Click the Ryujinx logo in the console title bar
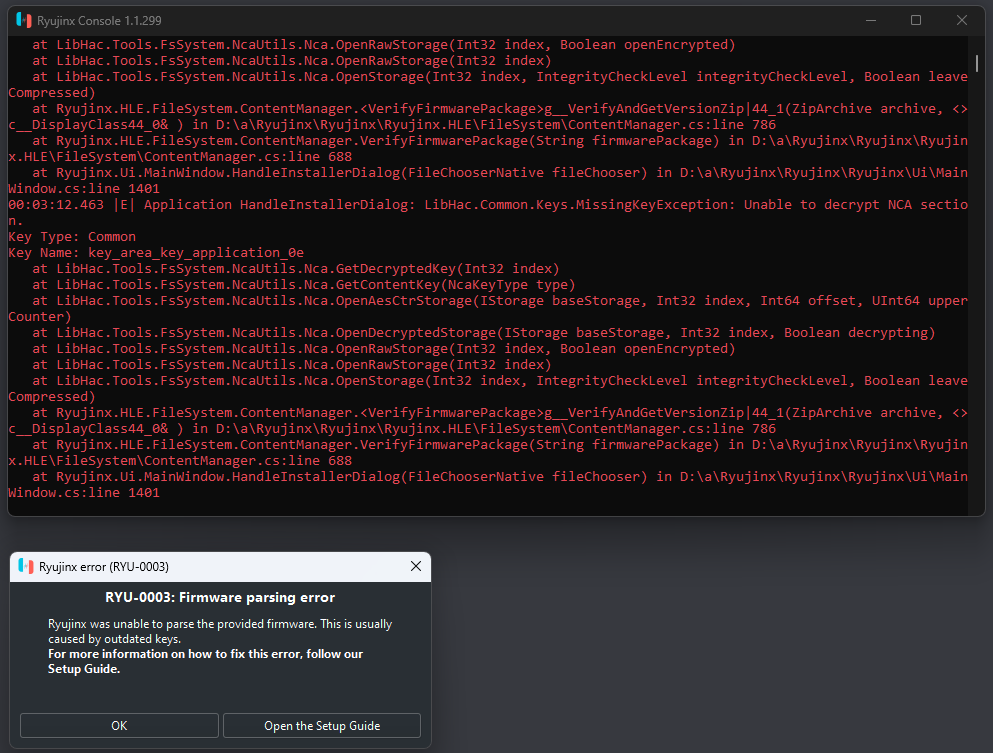The width and height of the screenshot is (993, 753). pyautogui.click(x=24, y=20)
